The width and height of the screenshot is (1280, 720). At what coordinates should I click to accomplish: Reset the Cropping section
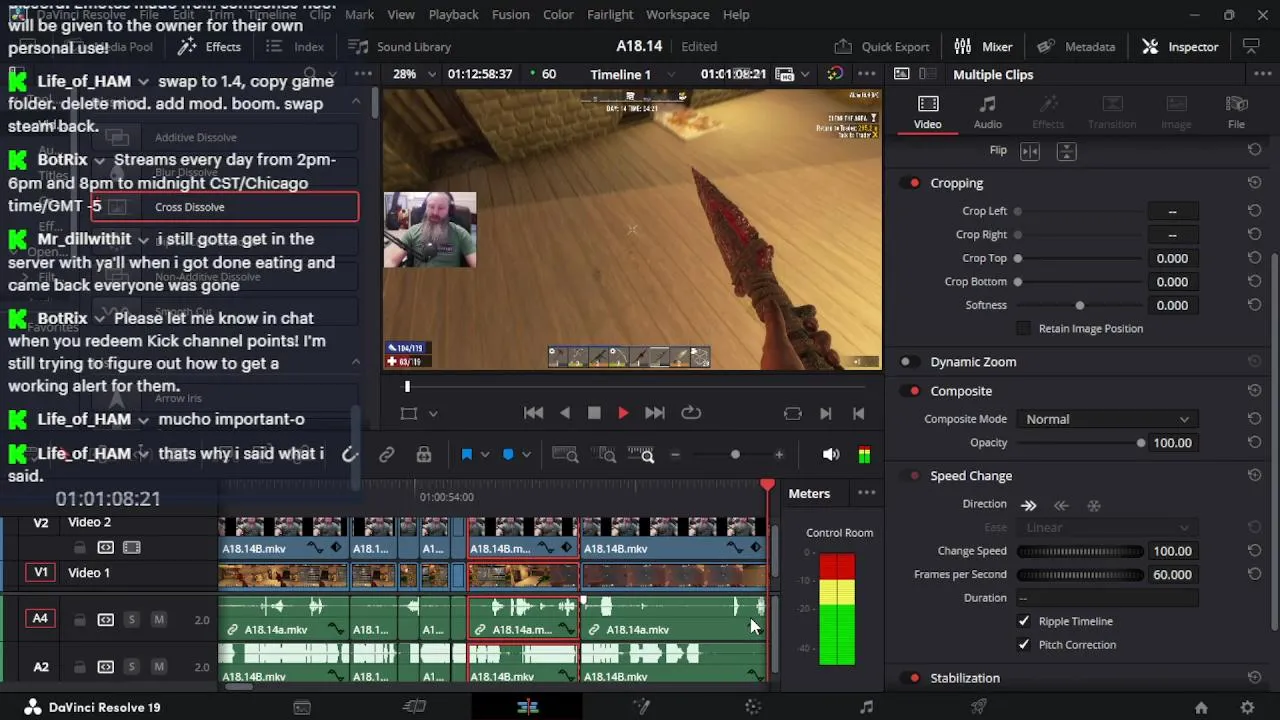coord(1254,183)
